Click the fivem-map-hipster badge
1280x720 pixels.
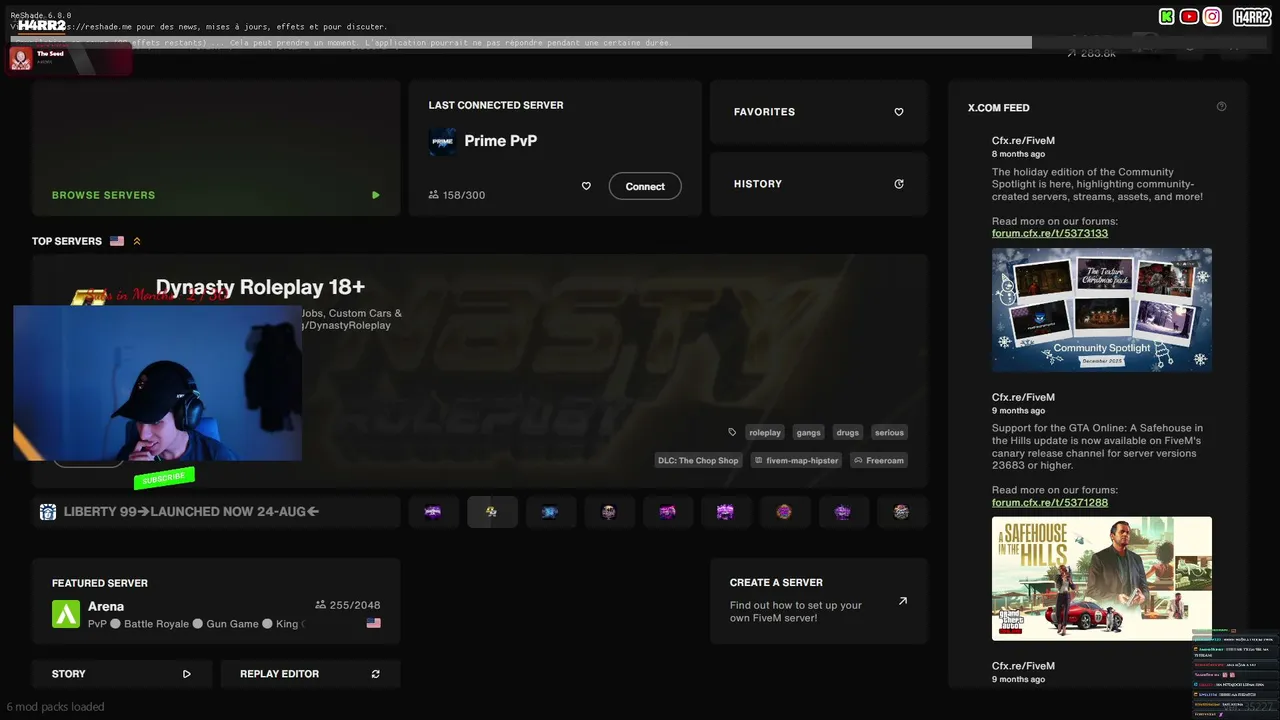pos(795,460)
